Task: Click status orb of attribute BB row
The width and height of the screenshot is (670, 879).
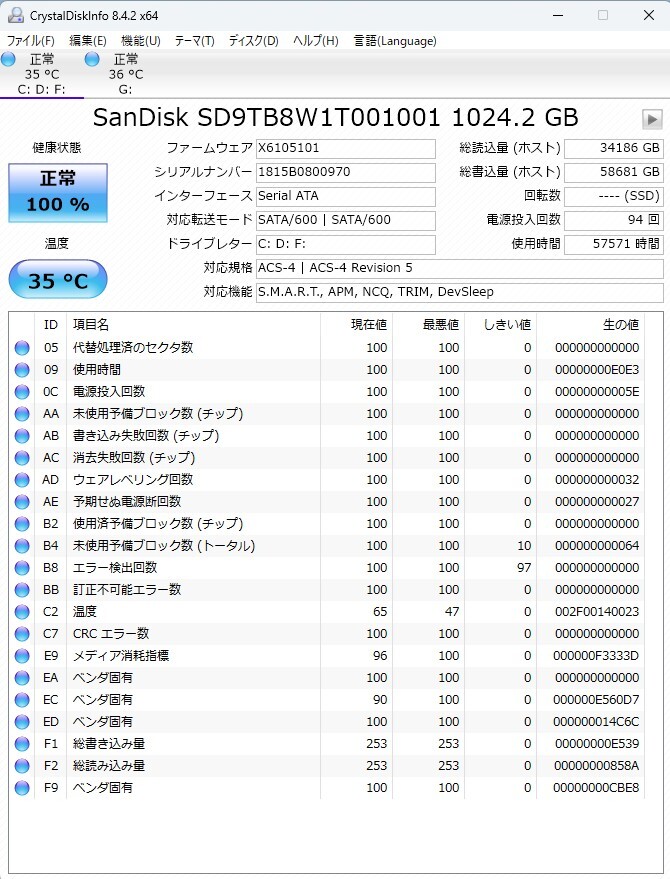Action: [x=22, y=590]
